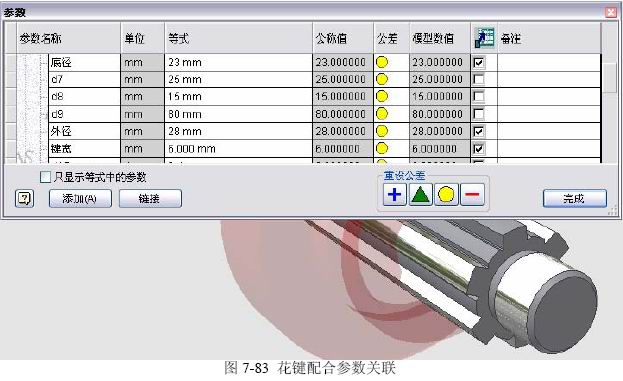623x381 pixels.
Task: Click the 链接 button
Action: [150, 198]
